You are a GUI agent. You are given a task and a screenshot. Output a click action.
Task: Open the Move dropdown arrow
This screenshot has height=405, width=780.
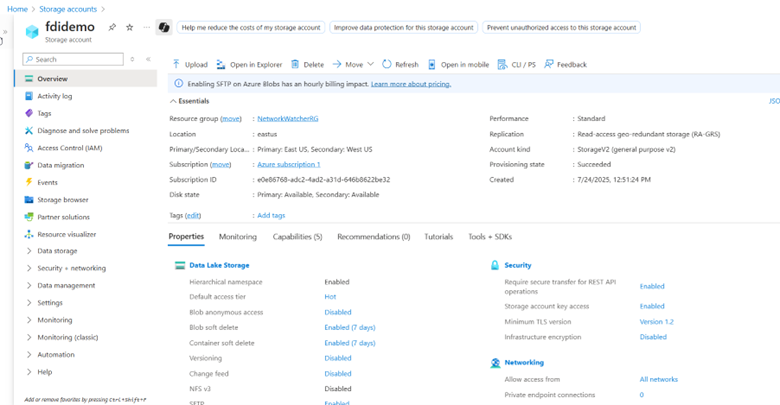tap(370, 64)
